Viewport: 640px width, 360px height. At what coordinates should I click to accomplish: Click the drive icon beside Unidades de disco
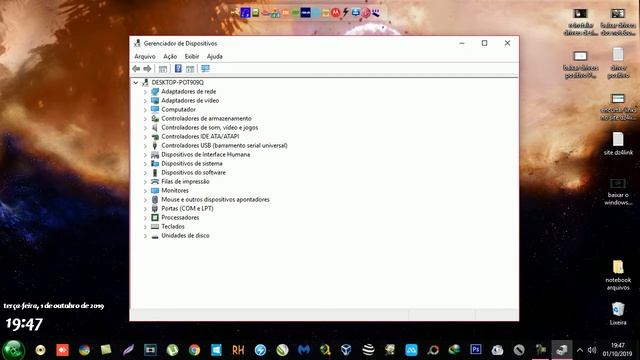pos(155,236)
